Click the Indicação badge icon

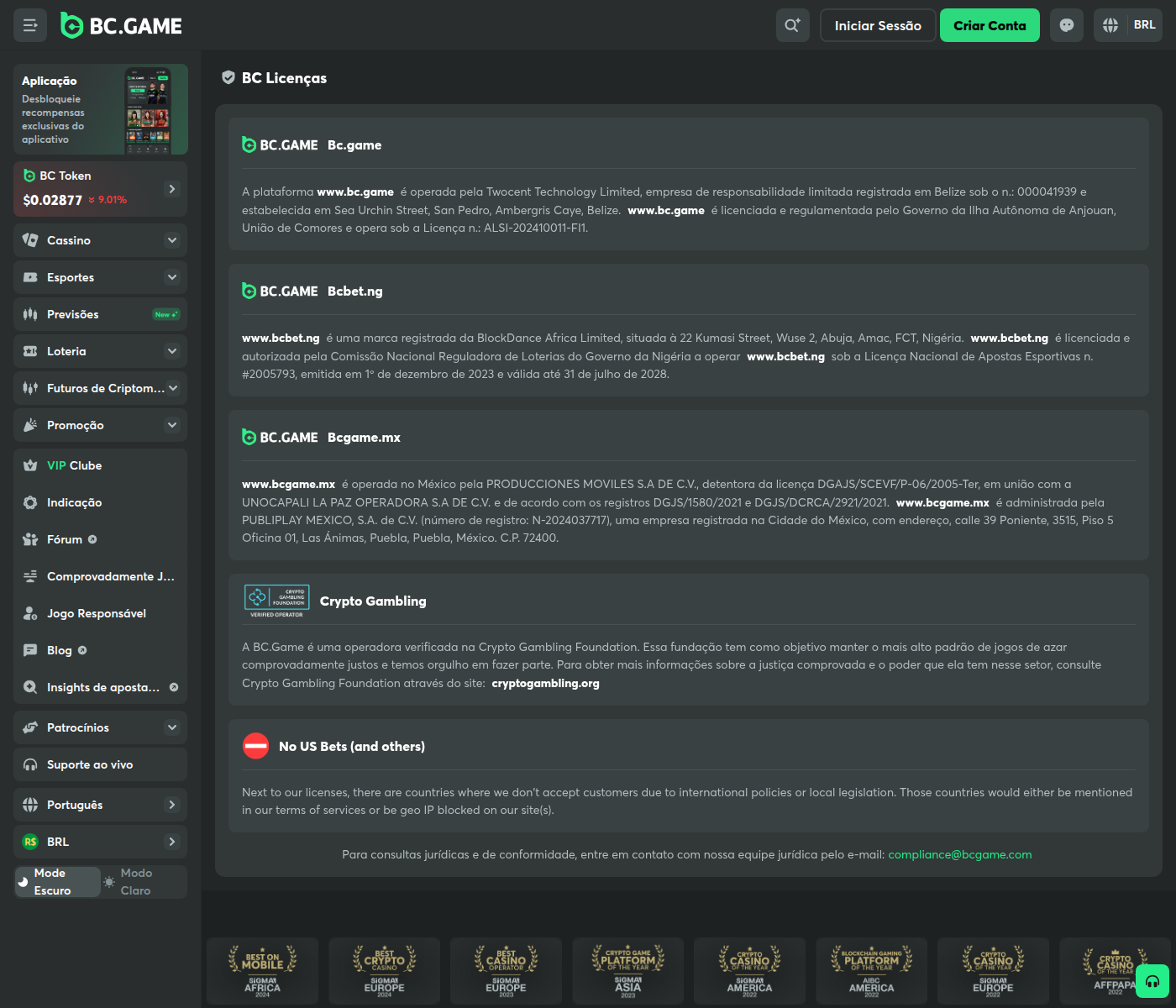point(30,502)
